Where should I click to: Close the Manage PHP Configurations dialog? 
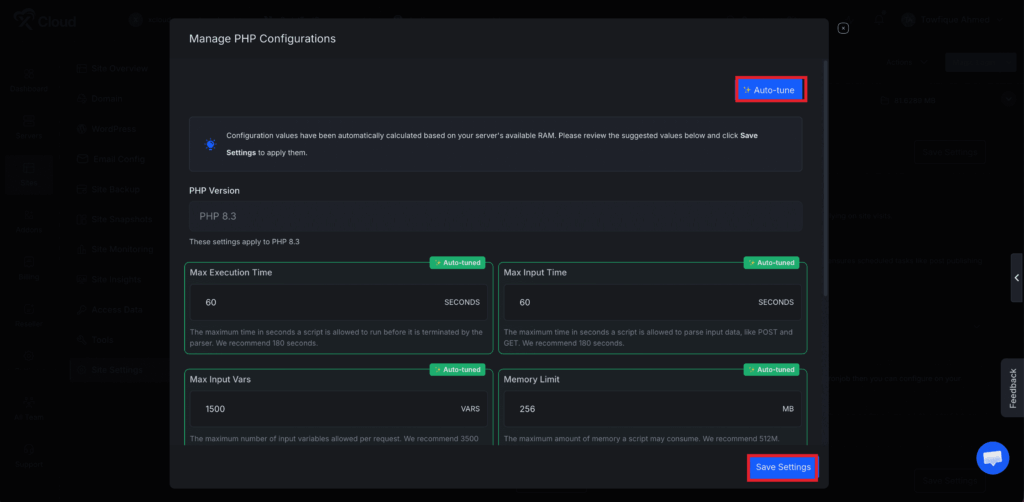(x=843, y=28)
